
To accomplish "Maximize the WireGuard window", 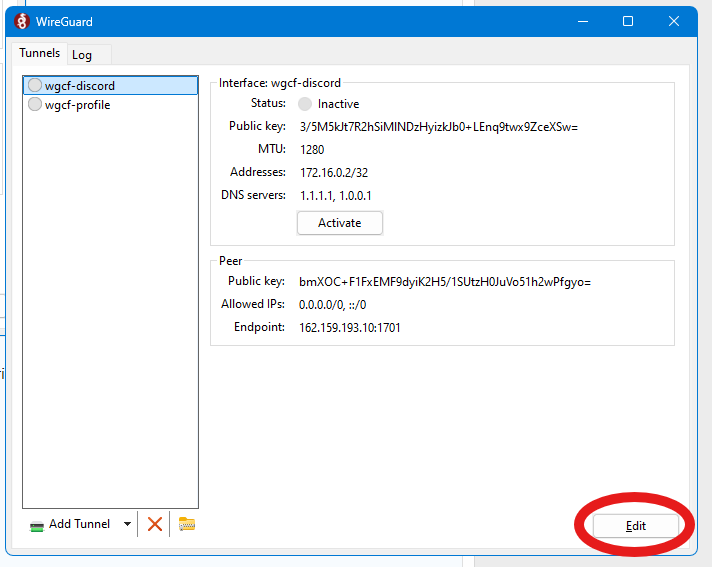I will click(x=628, y=21).
